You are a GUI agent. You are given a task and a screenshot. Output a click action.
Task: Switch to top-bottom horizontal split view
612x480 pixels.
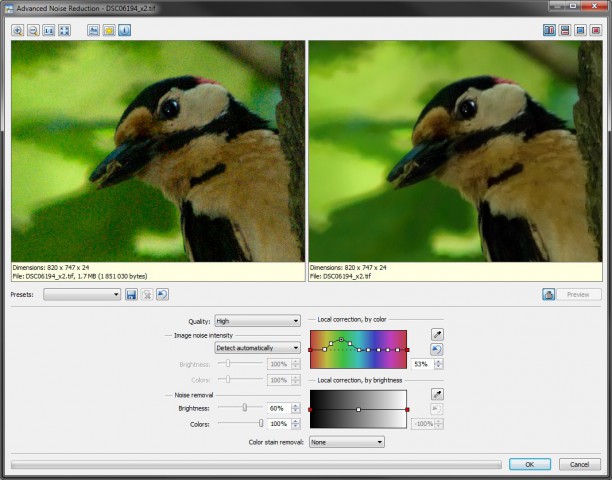(565, 30)
